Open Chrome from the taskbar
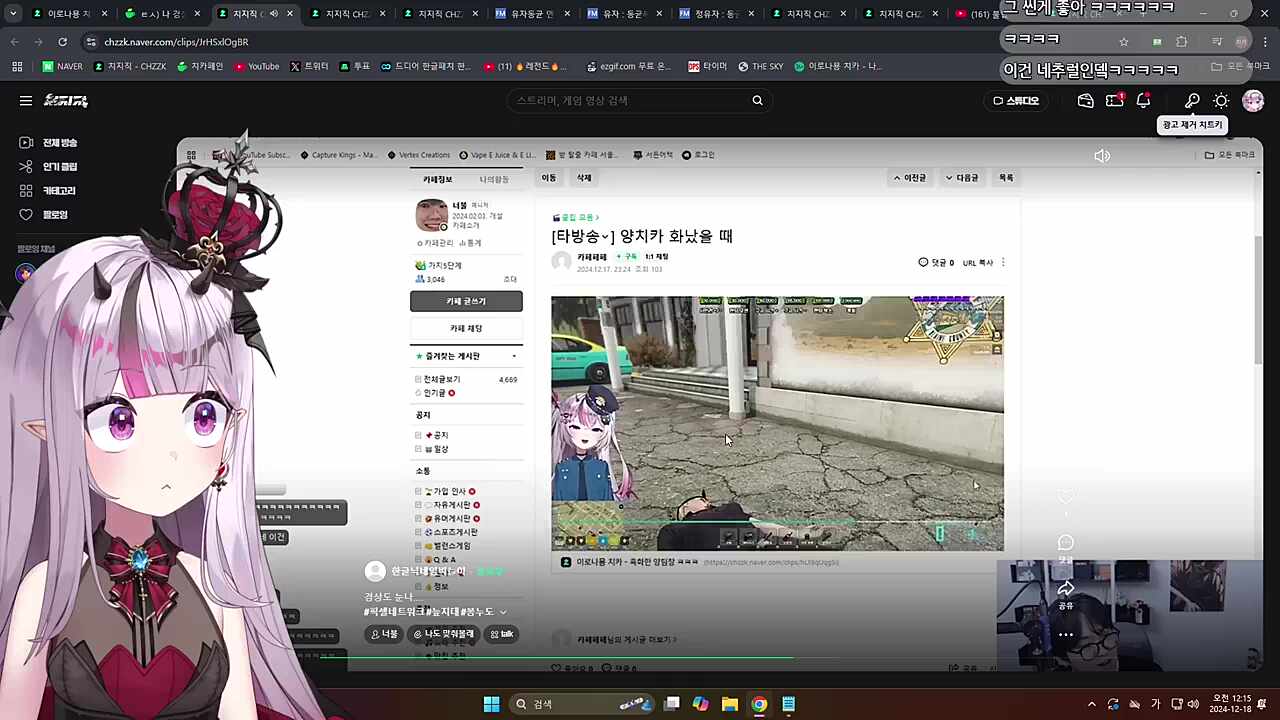 point(759,704)
